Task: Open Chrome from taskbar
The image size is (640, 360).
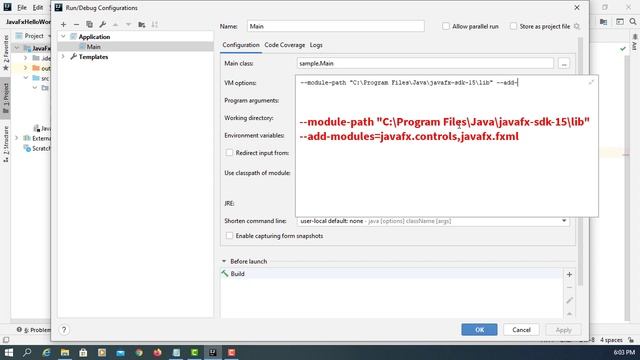Action: (139, 352)
